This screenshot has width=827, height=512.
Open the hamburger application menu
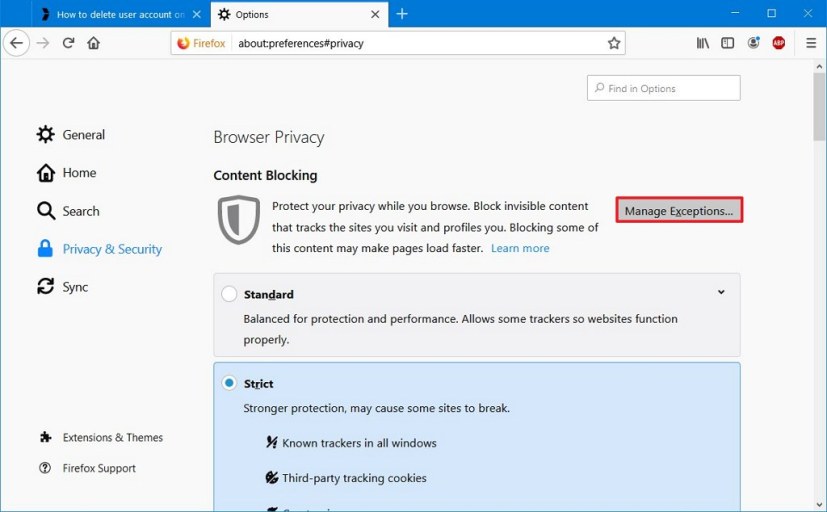pyautogui.click(x=811, y=43)
